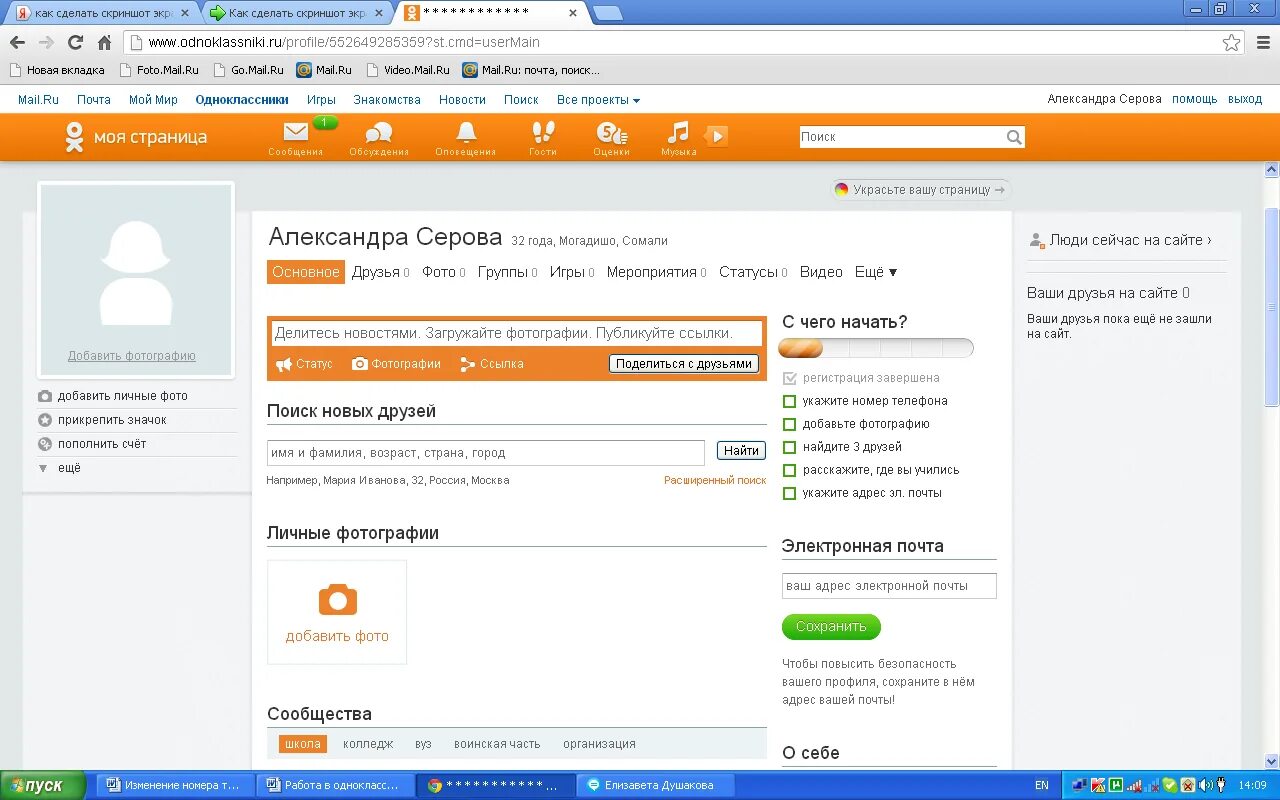Bookmark page with star icon
Viewport: 1280px width, 800px height.
click(1232, 43)
